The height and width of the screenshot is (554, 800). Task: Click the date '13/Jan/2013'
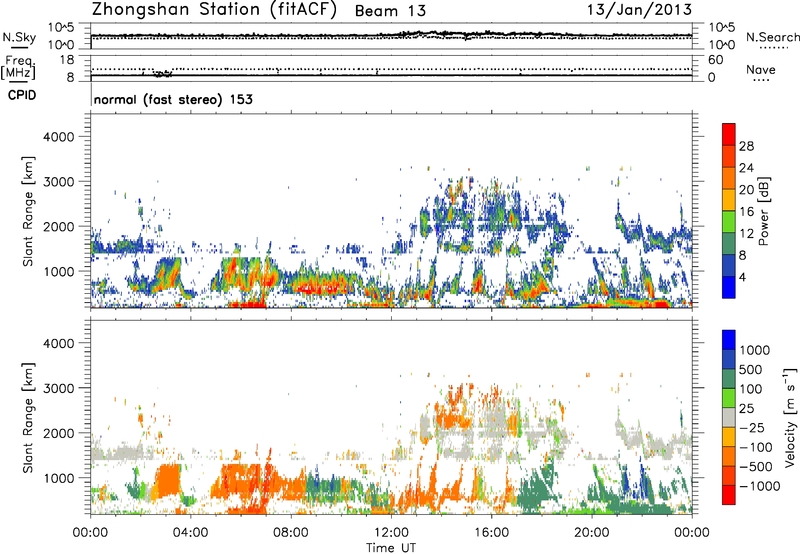[639, 9]
